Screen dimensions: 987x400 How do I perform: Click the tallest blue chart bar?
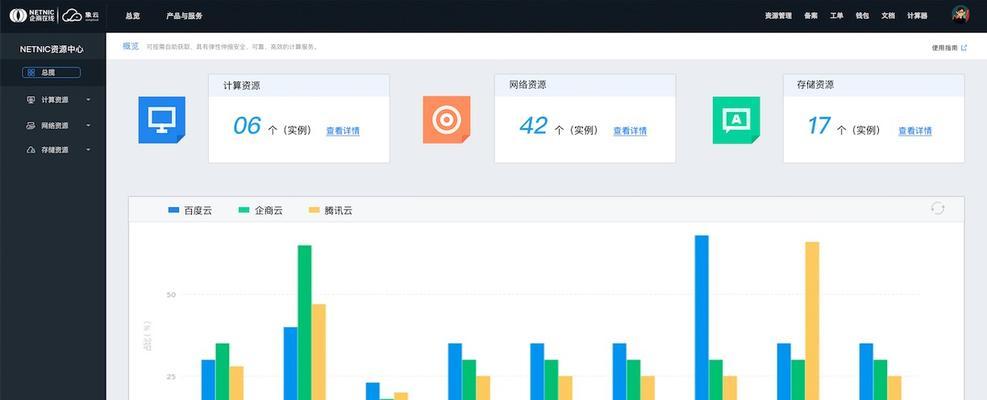pyautogui.click(x=702, y=317)
